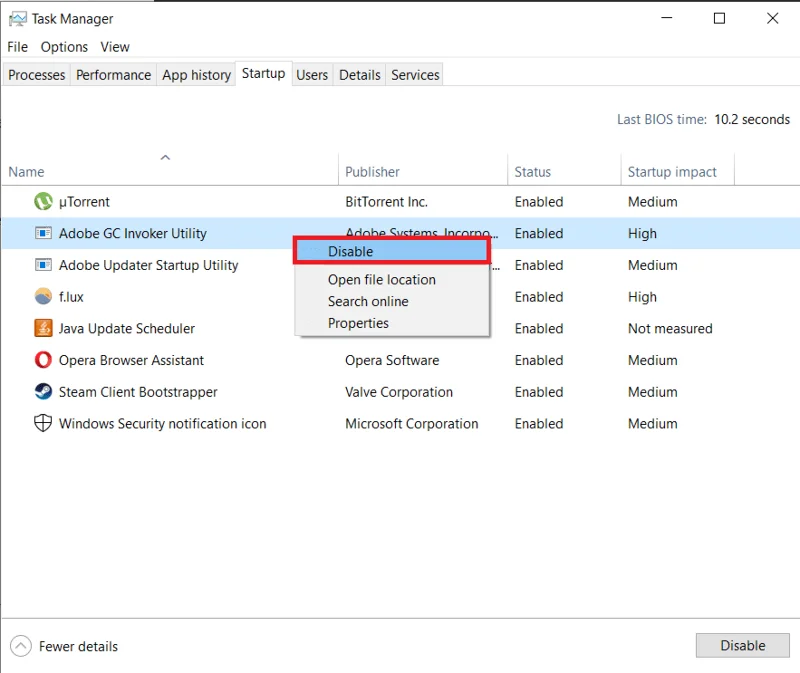Click the f.lux icon
The image size is (800, 673).
click(x=43, y=296)
